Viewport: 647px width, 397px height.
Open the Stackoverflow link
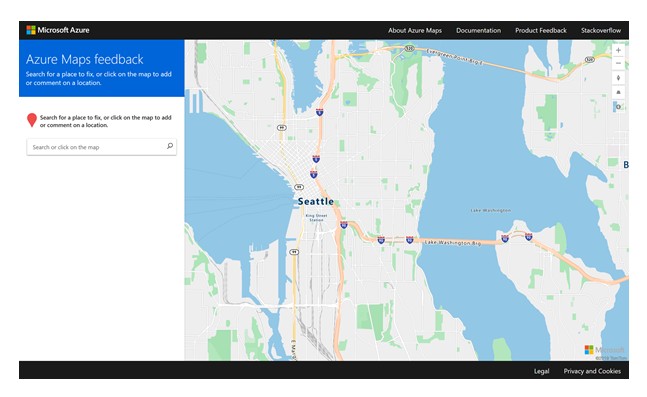601,31
